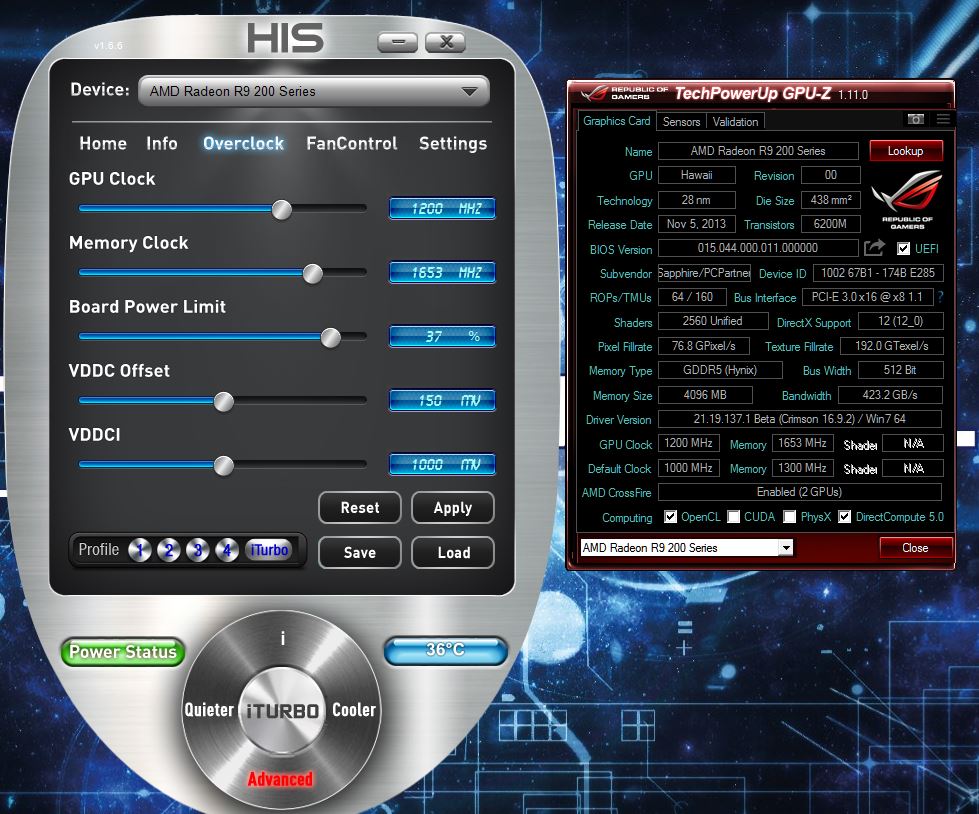Open the HIS Settings tab
The height and width of the screenshot is (814, 979).
pos(453,144)
